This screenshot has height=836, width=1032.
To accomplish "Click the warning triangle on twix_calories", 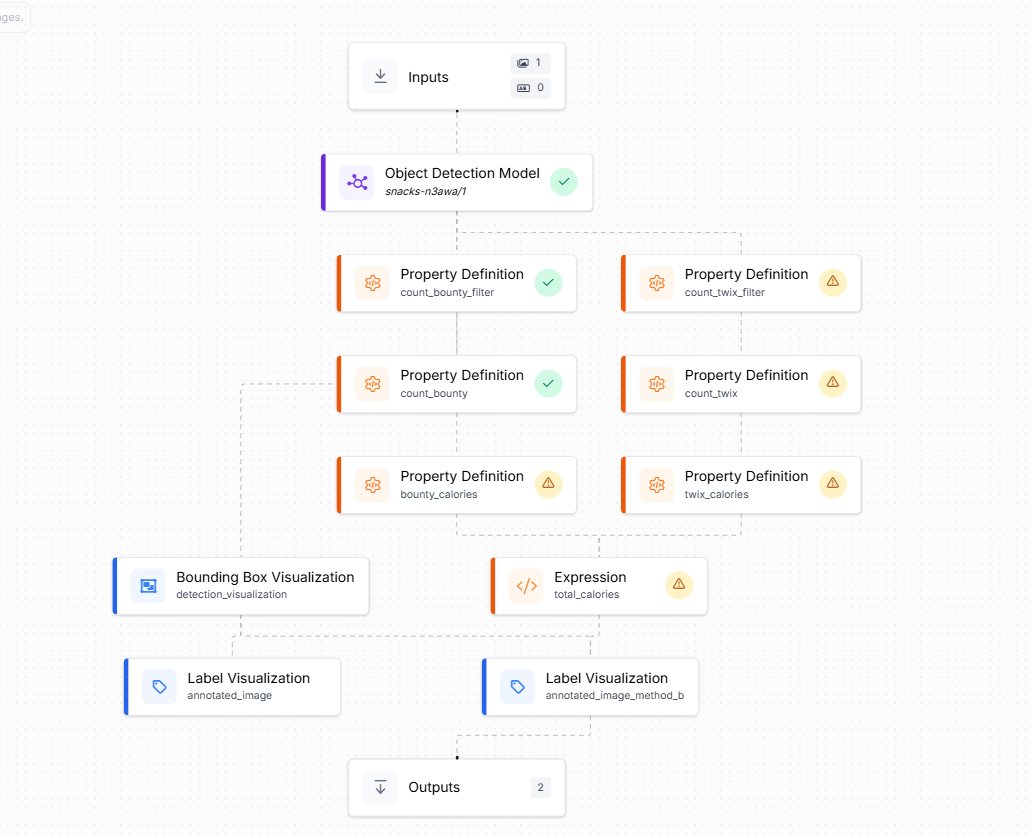I will point(833,484).
